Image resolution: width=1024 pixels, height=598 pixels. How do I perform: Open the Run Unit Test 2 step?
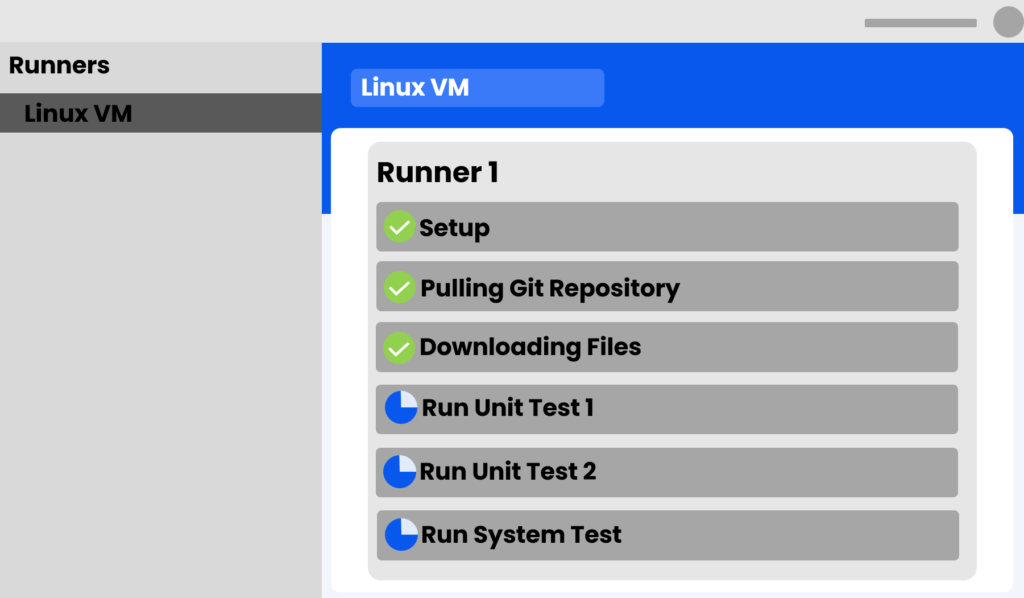pos(667,472)
